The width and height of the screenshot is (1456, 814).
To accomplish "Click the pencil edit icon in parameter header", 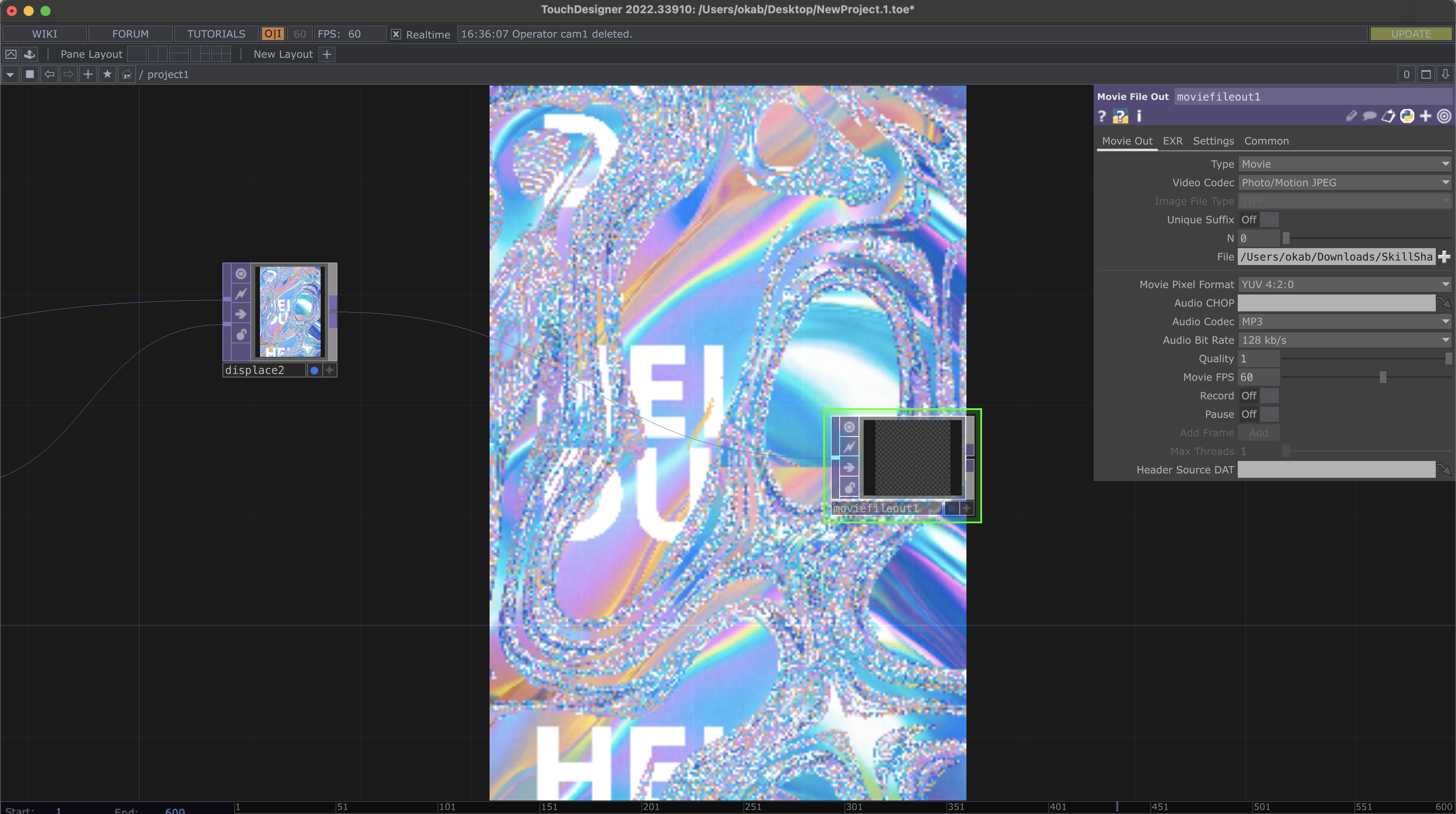I will coord(1351,116).
